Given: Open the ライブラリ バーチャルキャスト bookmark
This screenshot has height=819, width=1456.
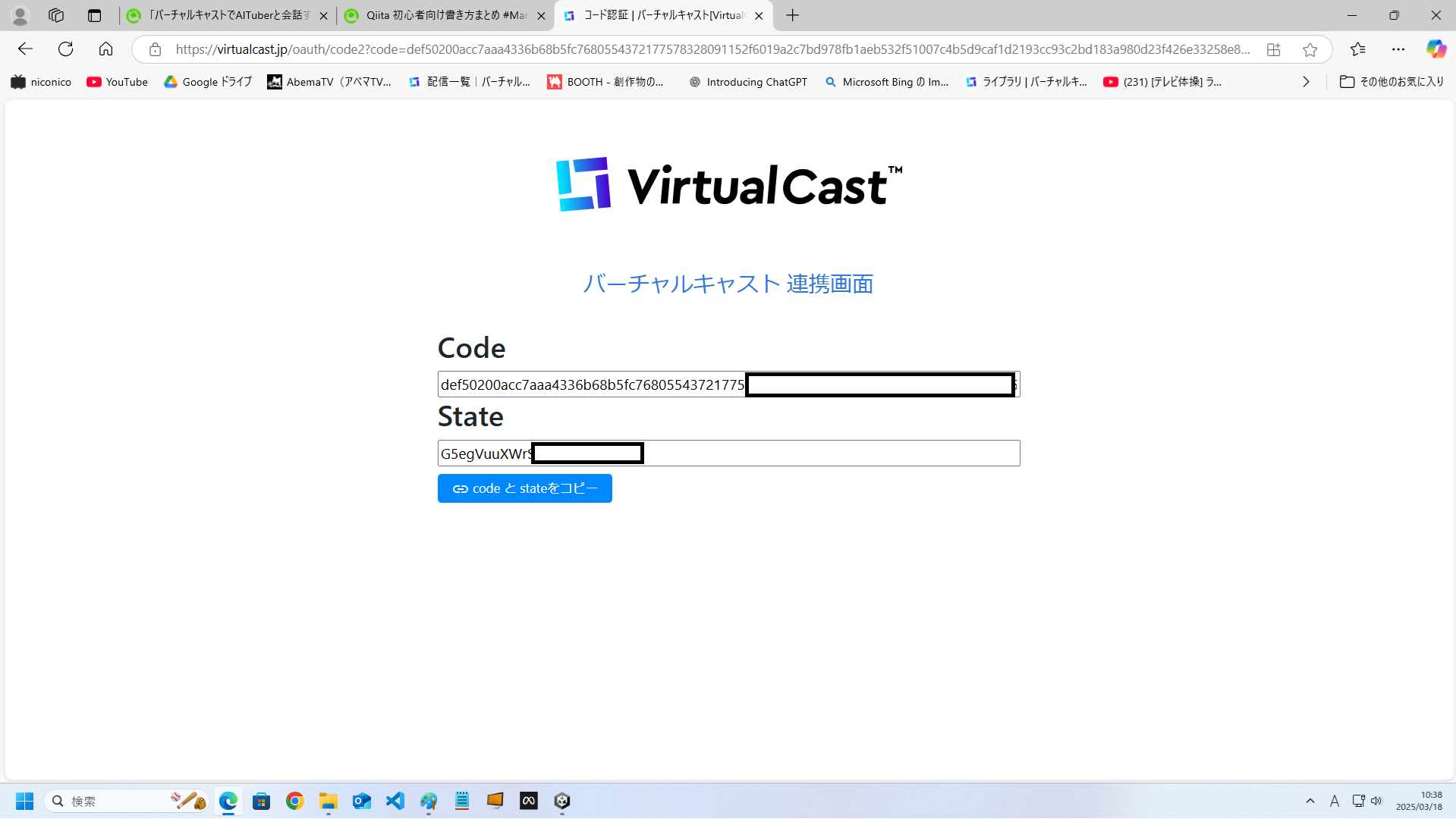Looking at the screenshot, I should click(1026, 82).
